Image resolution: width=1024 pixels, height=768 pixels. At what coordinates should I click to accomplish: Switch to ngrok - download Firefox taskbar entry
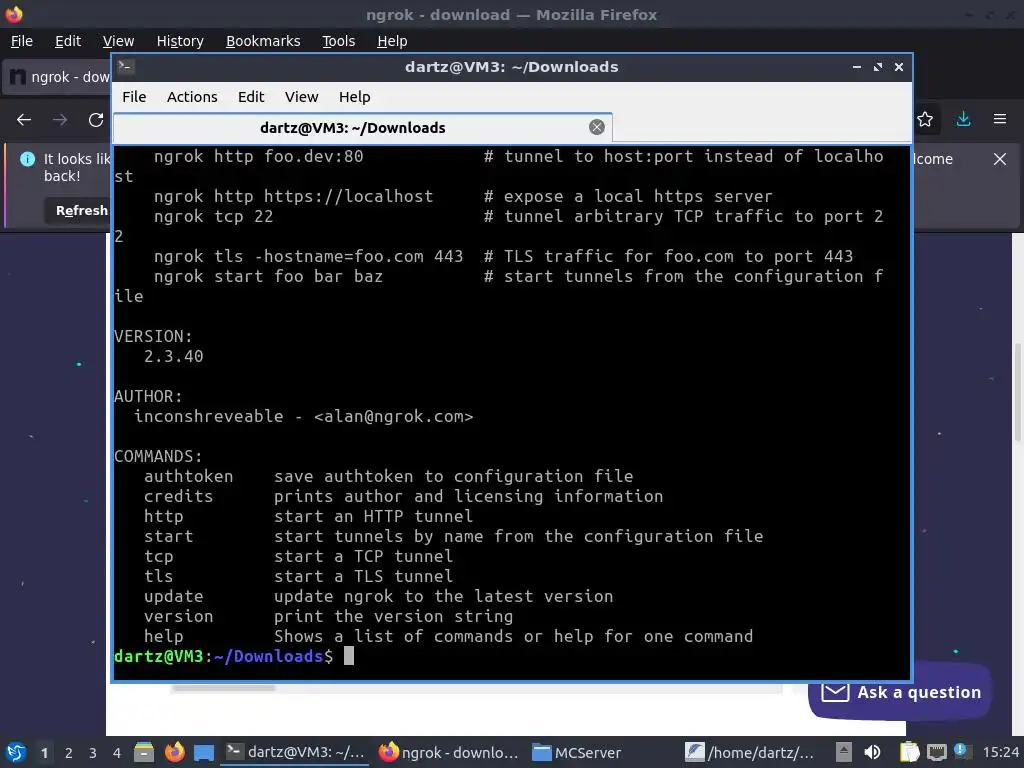coord(449,752)
